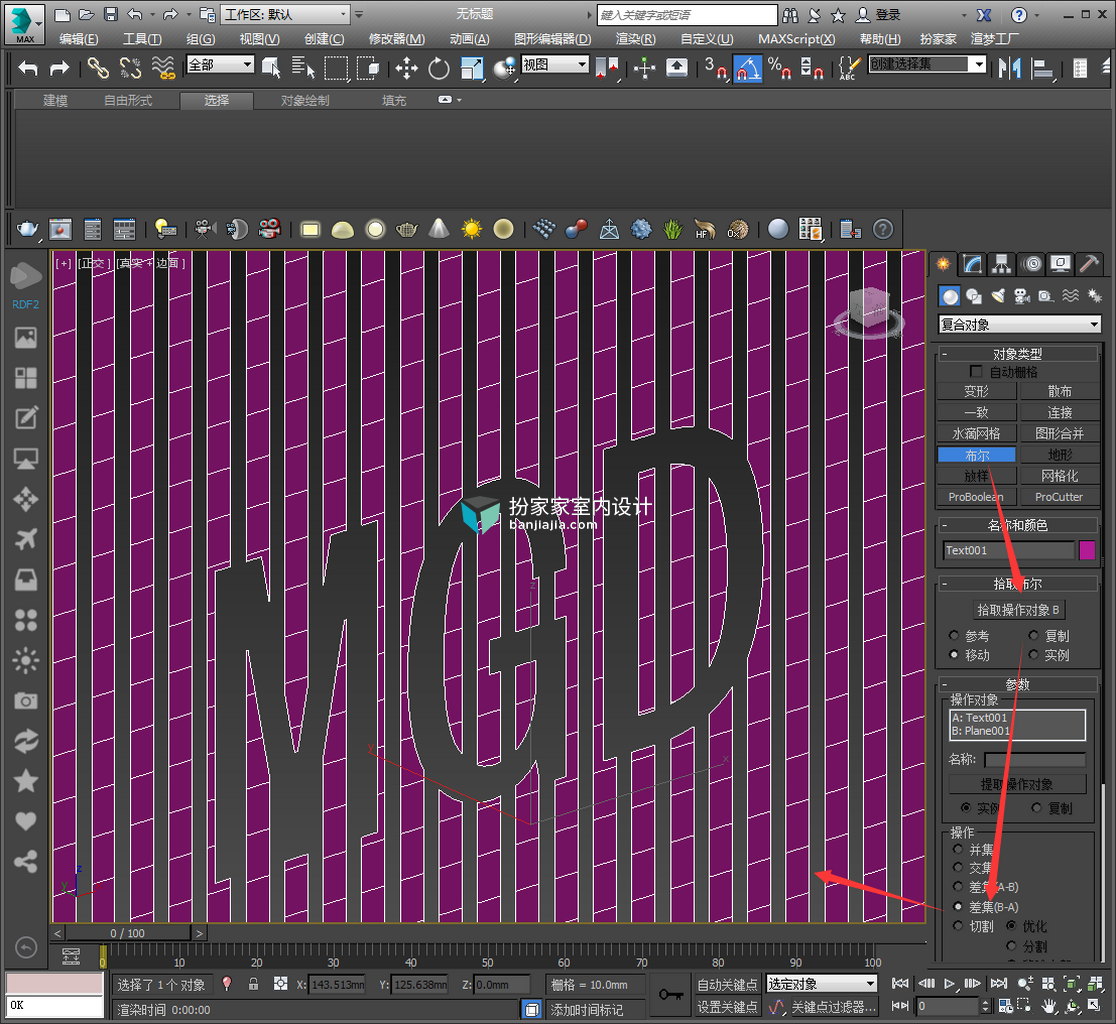1116x1024 pixels.
Task: Select the Link tool in main toolbar
Action: tap(98, 68)
